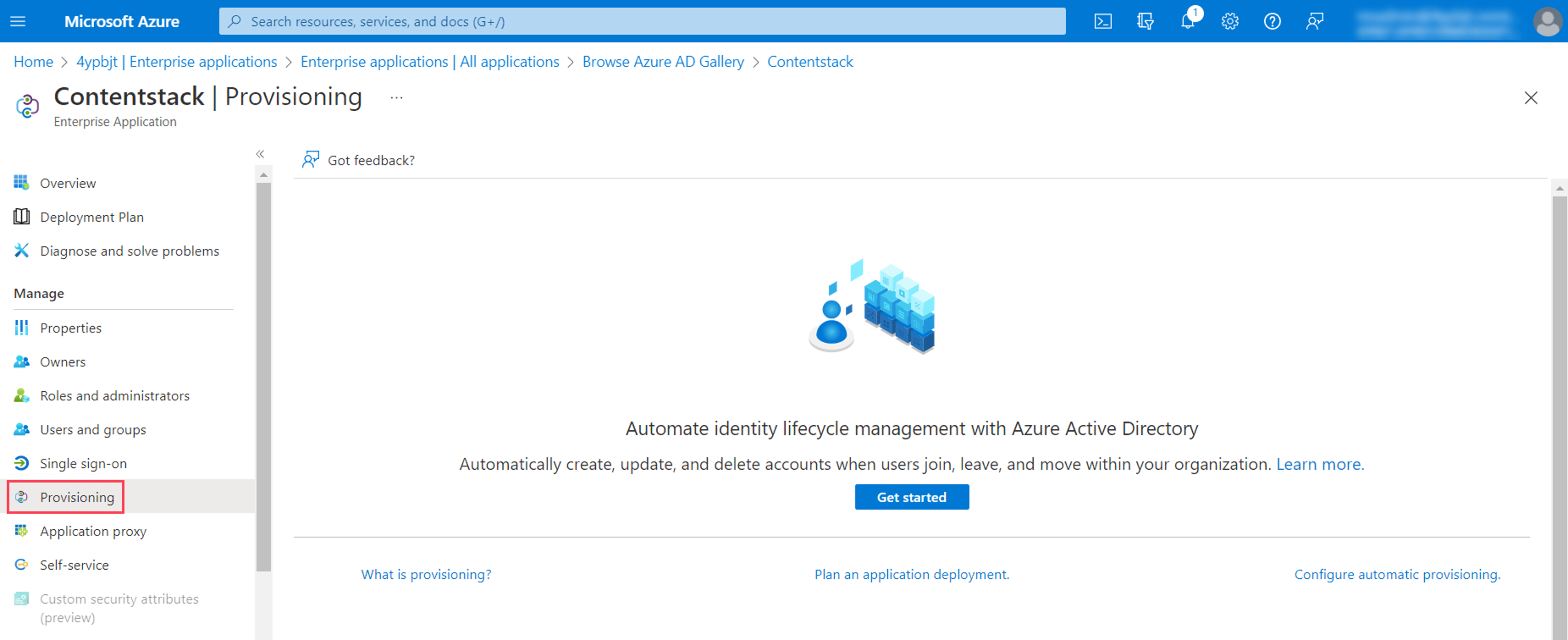This screenshot has width=1568, height=640.
Task: Click the Got feedback? text
Action: click(371, 160)
